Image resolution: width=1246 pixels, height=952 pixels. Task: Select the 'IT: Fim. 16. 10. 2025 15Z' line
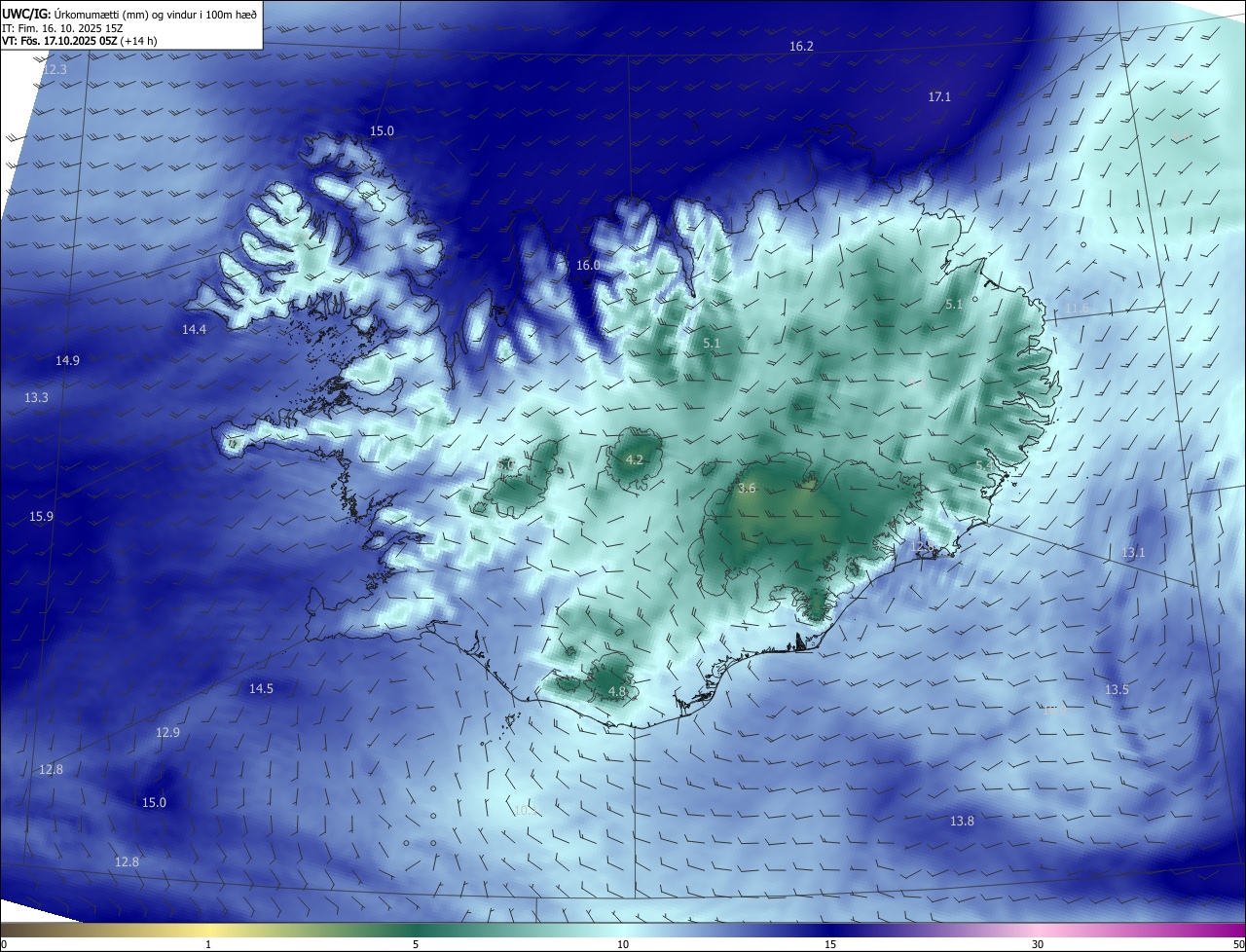click(x=62, y=28)
